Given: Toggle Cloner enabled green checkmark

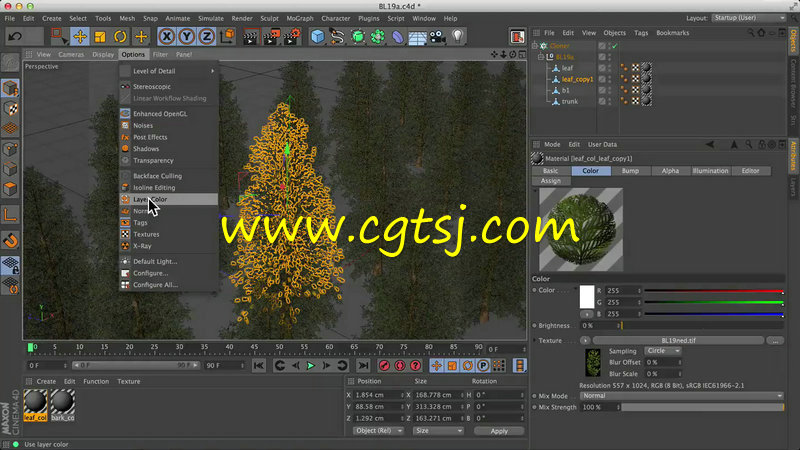Looking at the screenshot, I should tap(615, 46).
